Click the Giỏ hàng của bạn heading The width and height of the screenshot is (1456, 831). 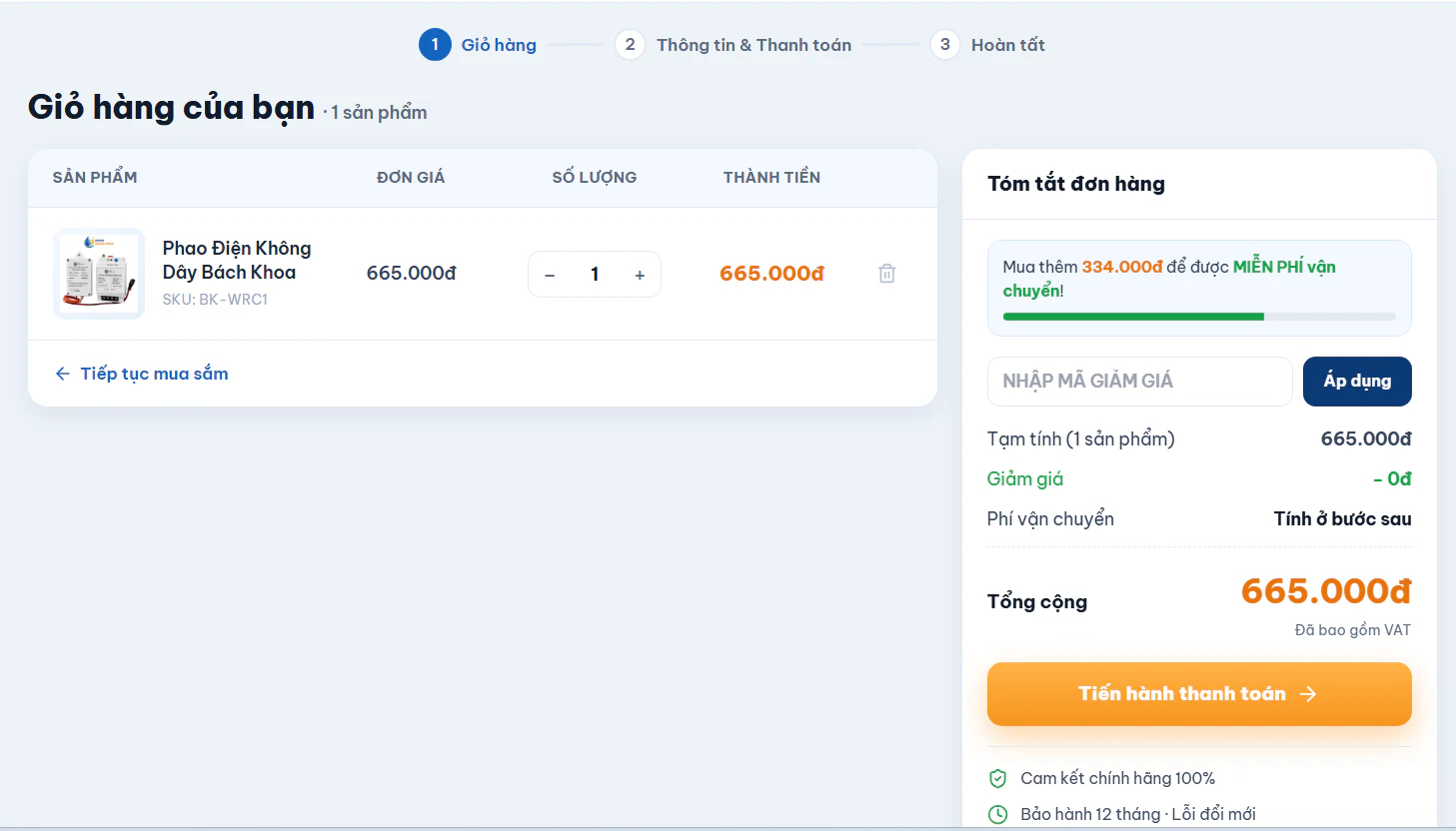(171, 107)
